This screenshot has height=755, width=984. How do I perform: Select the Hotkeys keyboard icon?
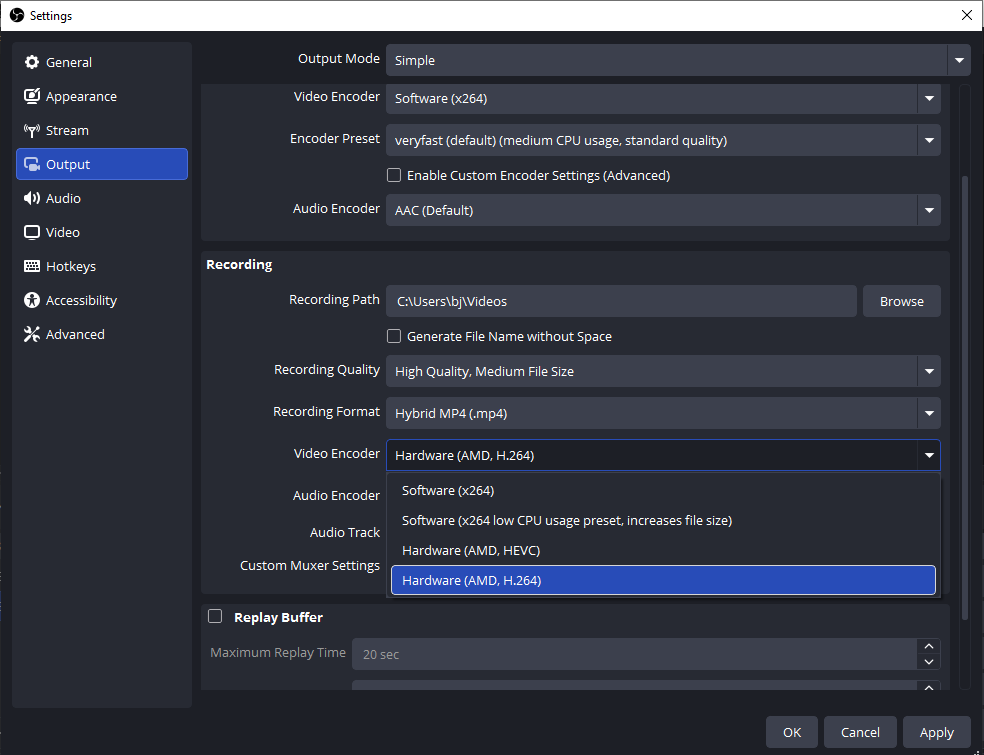coord(31,266)
